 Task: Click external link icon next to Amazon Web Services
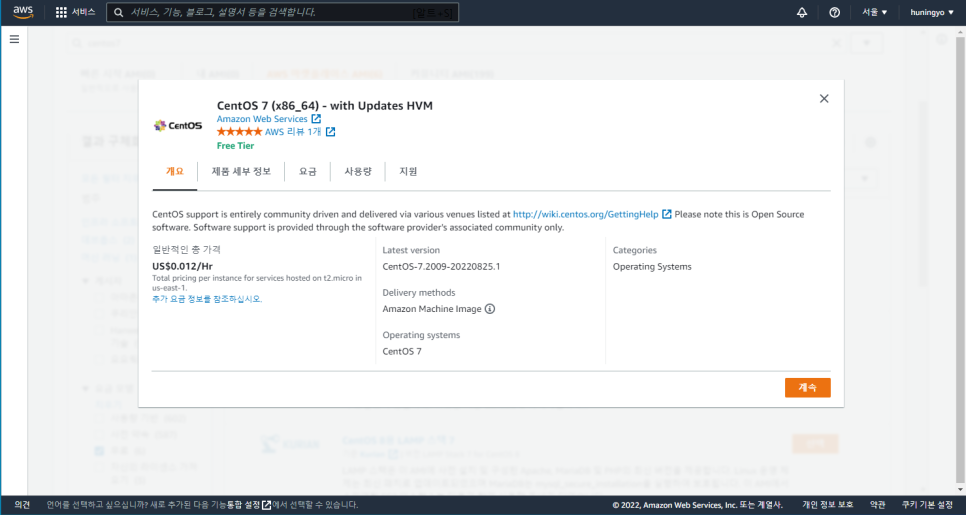[316, 119]
